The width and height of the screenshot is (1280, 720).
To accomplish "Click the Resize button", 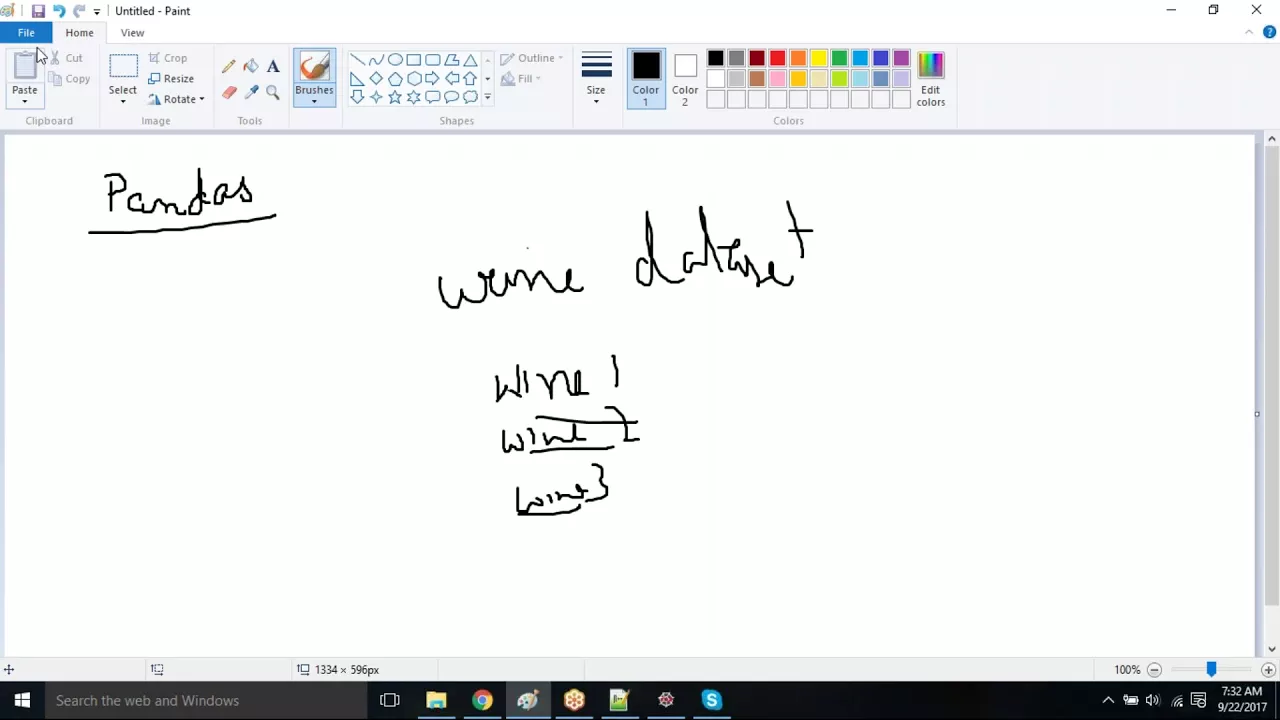I will click(171, 78).
